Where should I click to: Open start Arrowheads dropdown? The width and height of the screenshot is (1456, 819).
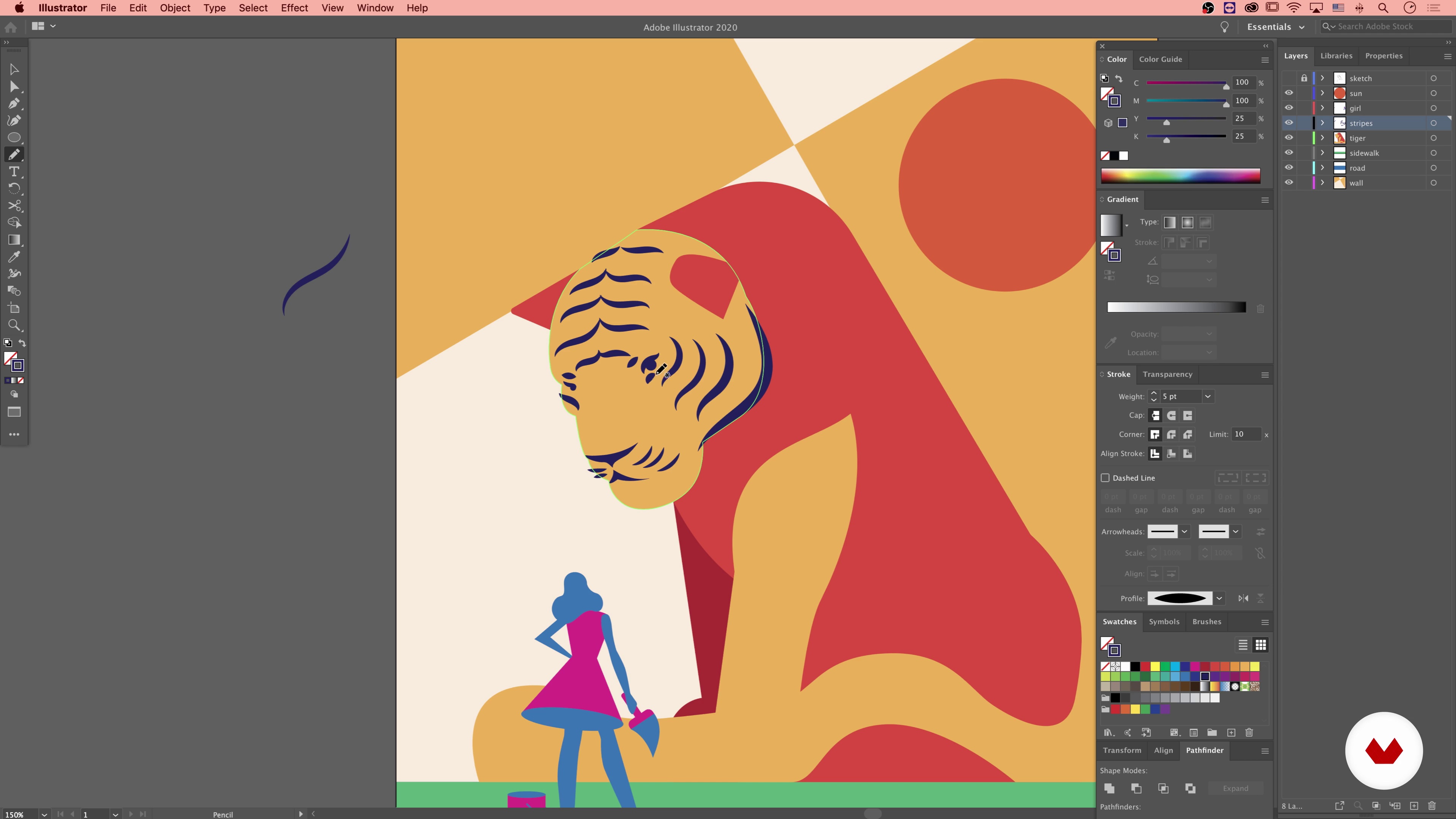click(1184, 531)
